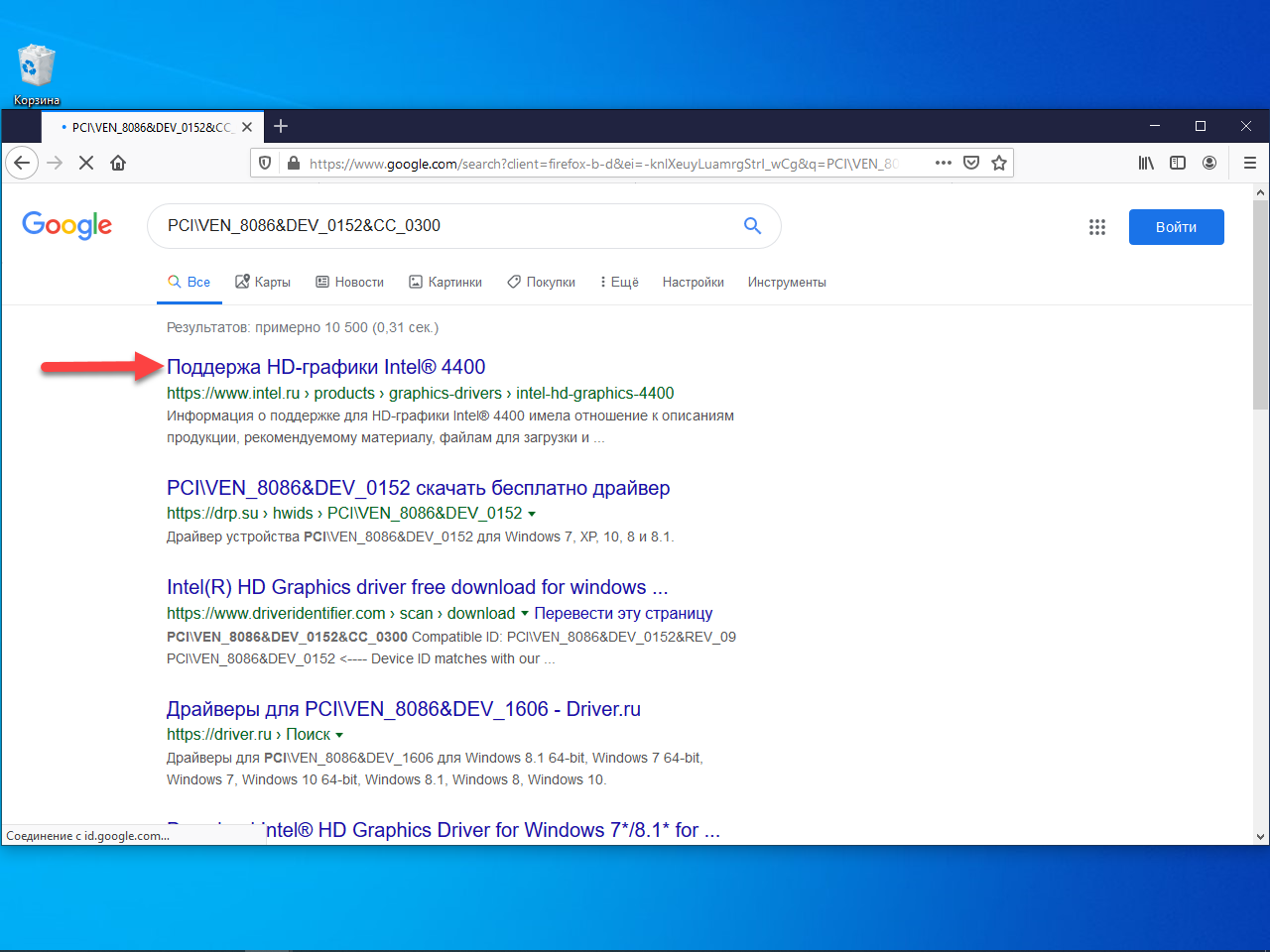
Task: Open Intel(R) HD Graphics driver free download result
Action: point(417,587)
